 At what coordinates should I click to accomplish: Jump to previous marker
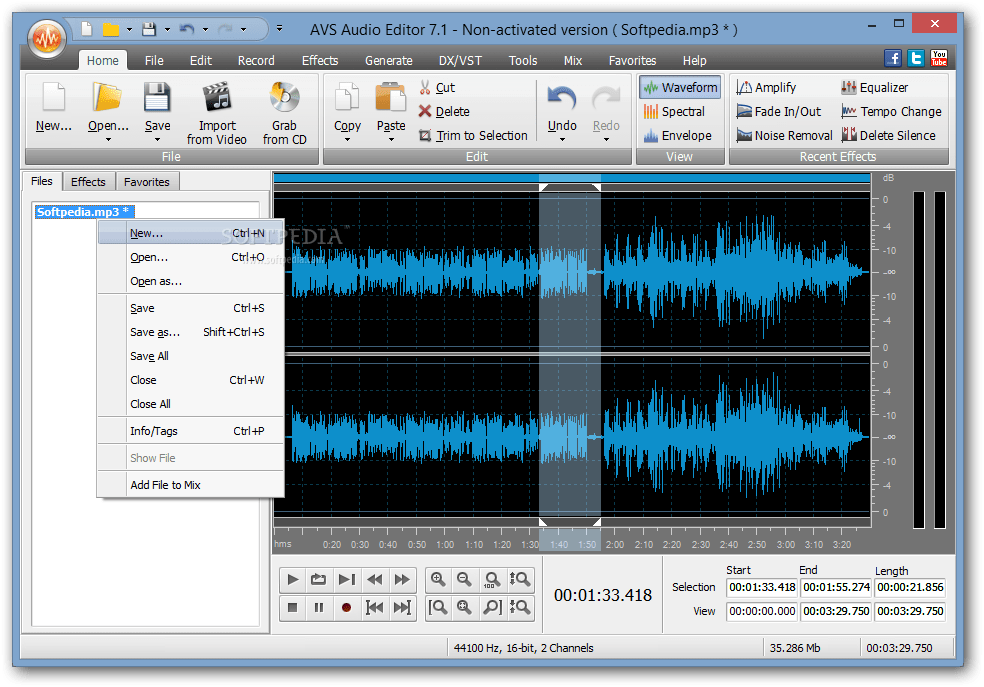[x=375, y=607]
